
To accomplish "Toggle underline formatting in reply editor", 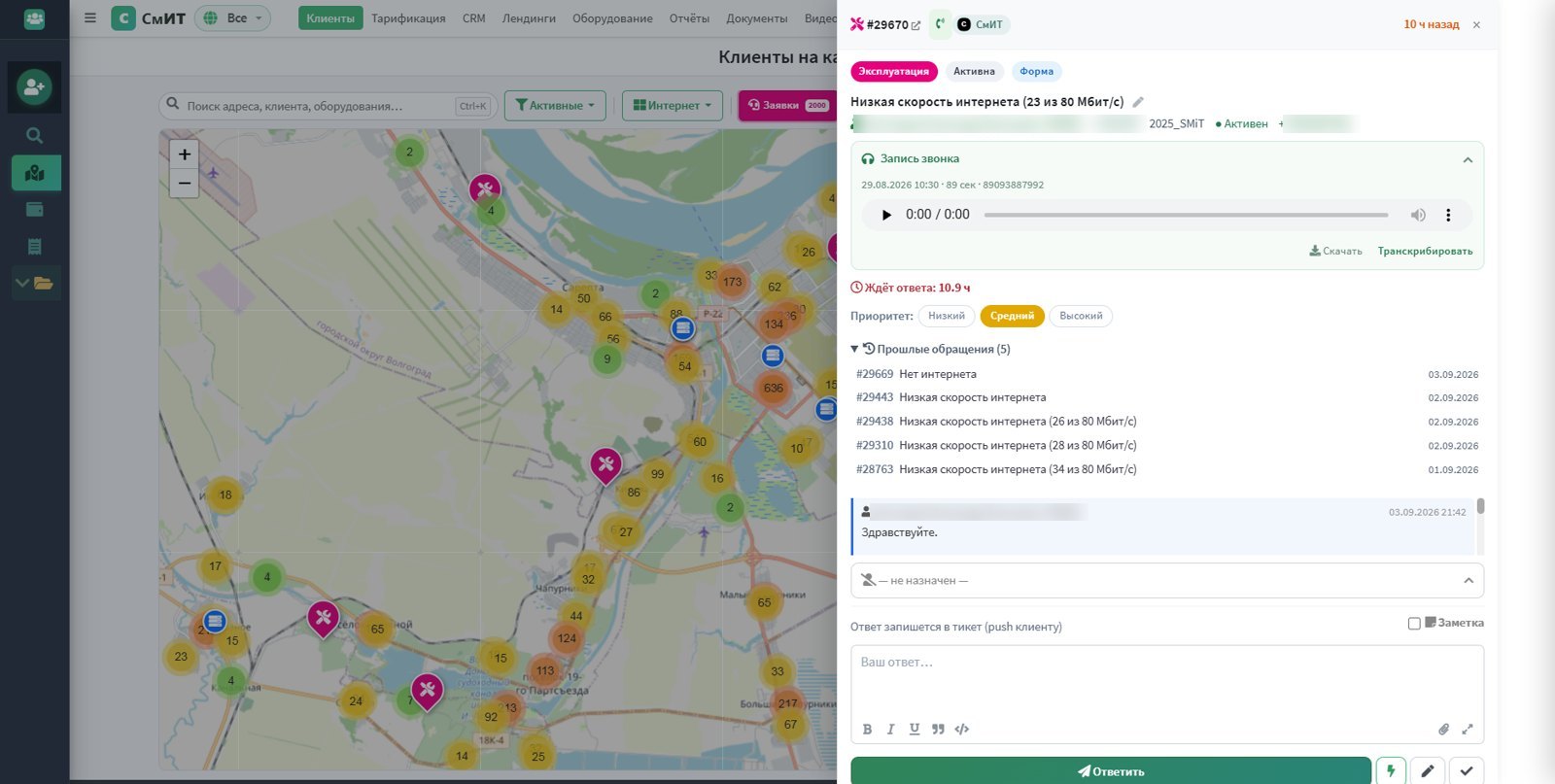I will tap(915, 729).
